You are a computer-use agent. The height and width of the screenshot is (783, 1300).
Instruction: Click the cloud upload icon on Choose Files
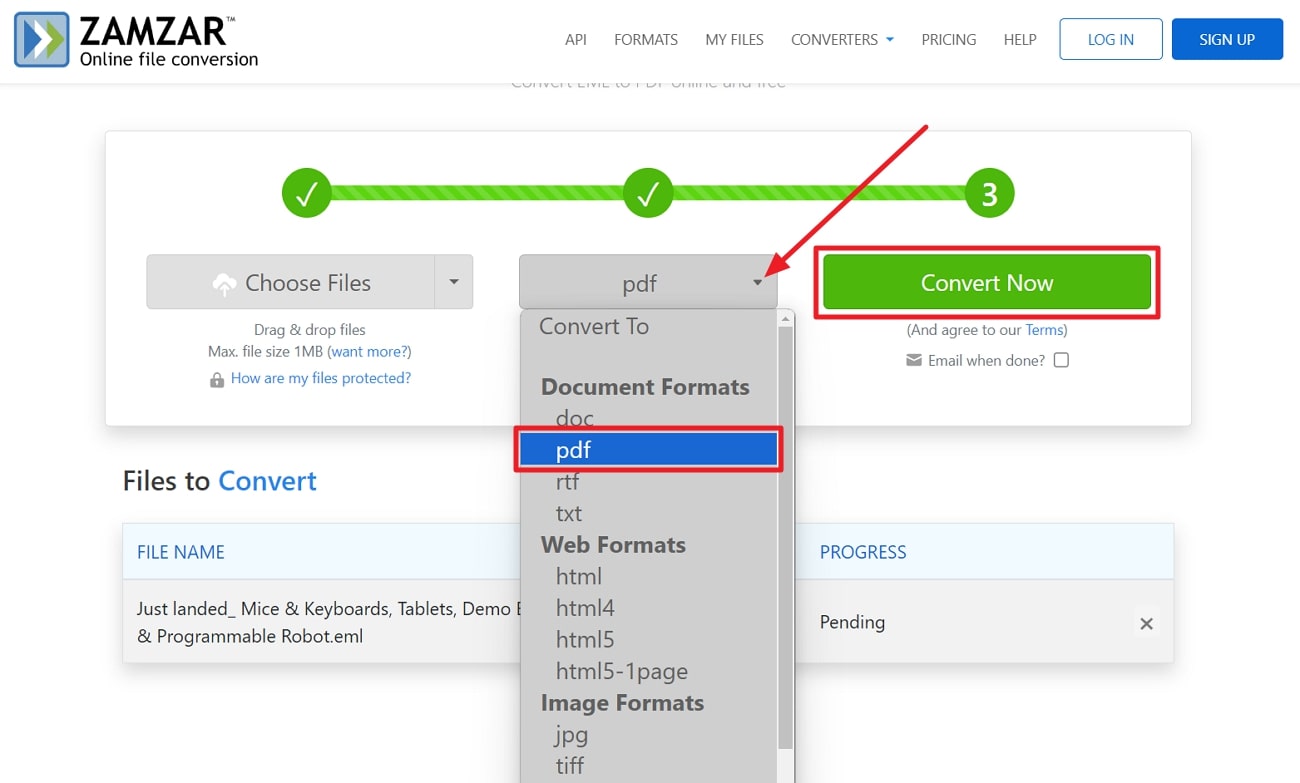pyautogui.click(x=225, y=284)
